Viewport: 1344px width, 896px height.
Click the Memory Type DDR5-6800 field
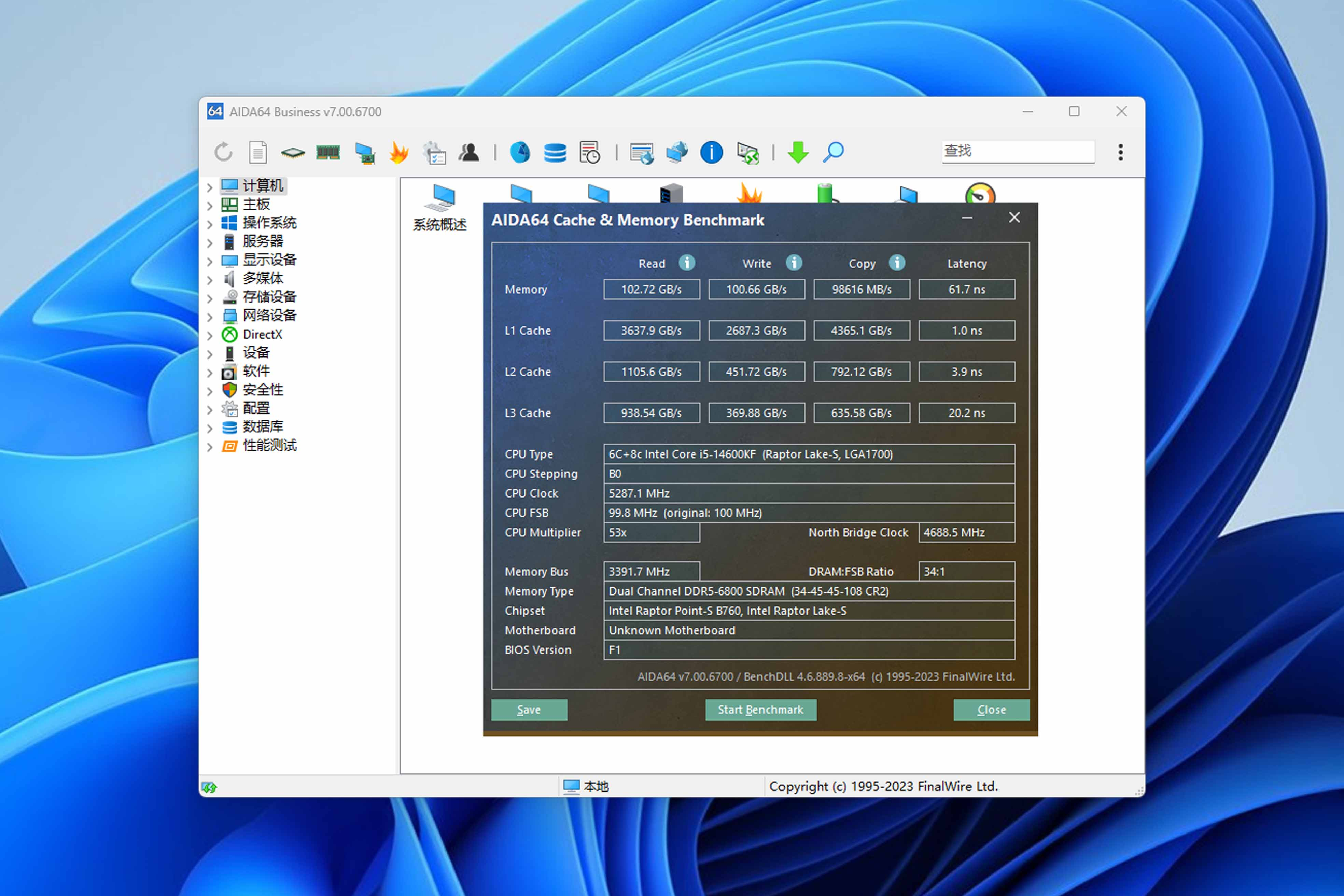click(x=809, y=591)
